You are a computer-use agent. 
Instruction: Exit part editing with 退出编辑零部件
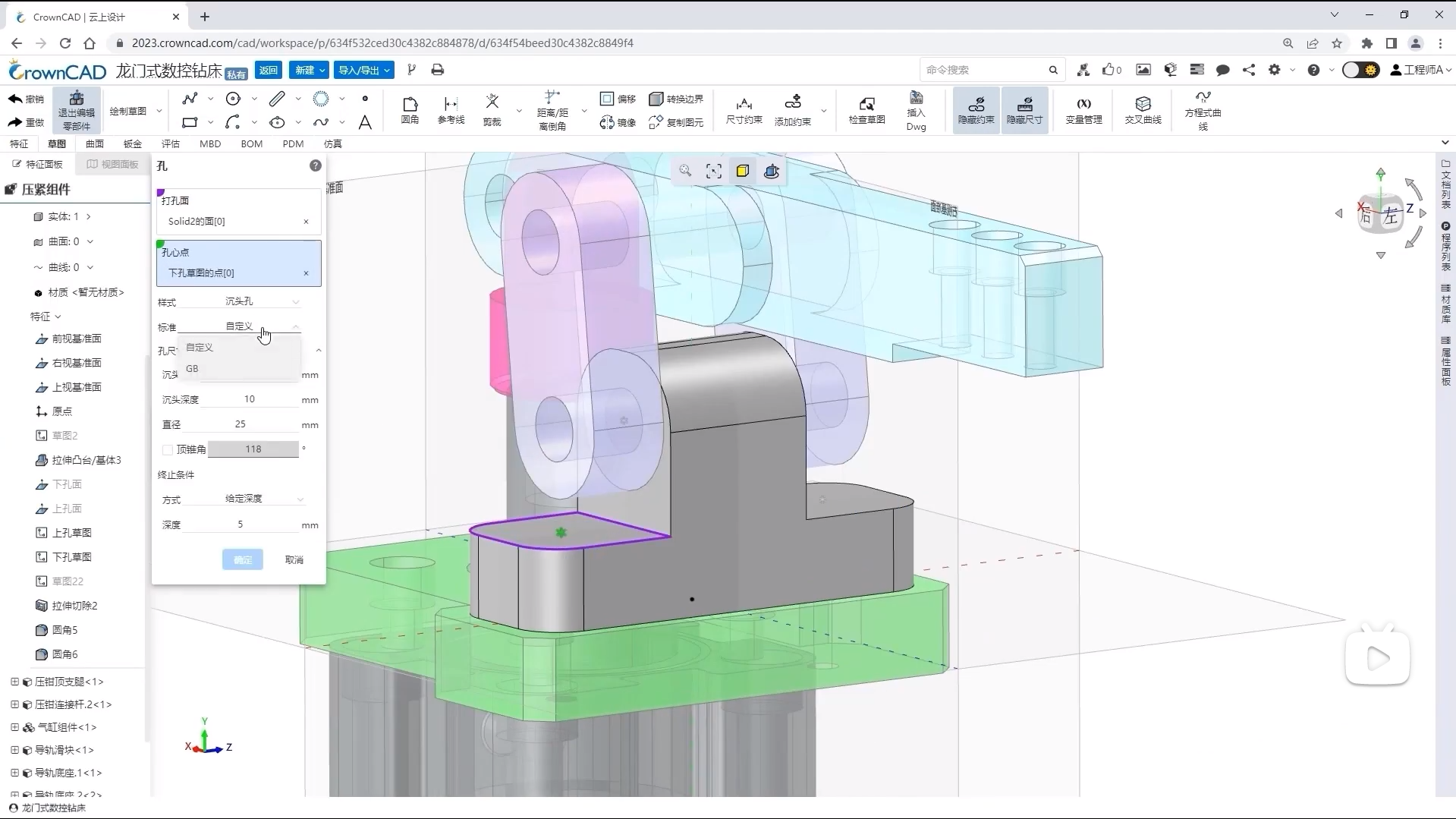77,111
